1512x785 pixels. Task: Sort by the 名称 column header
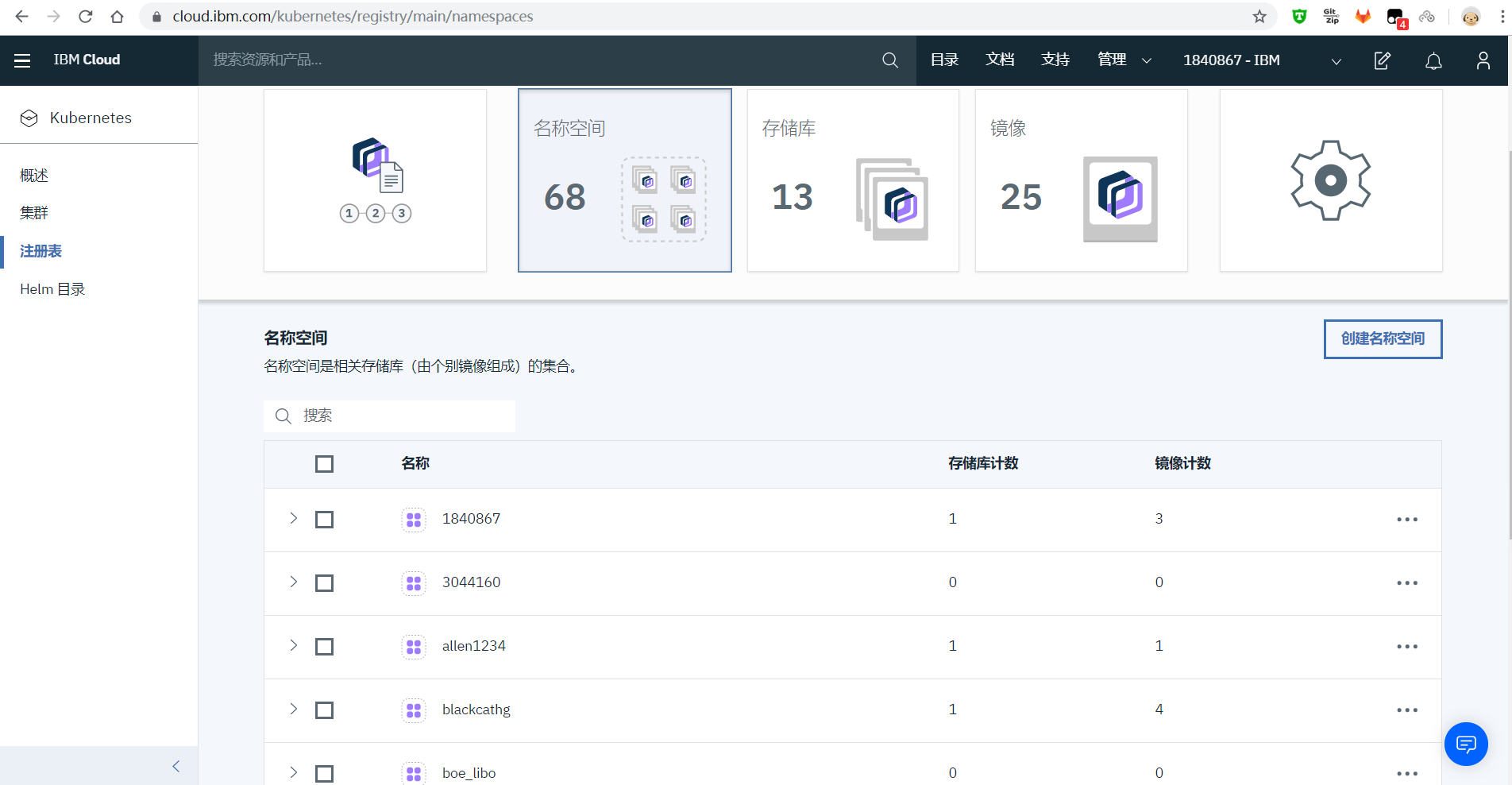[415, 464]
